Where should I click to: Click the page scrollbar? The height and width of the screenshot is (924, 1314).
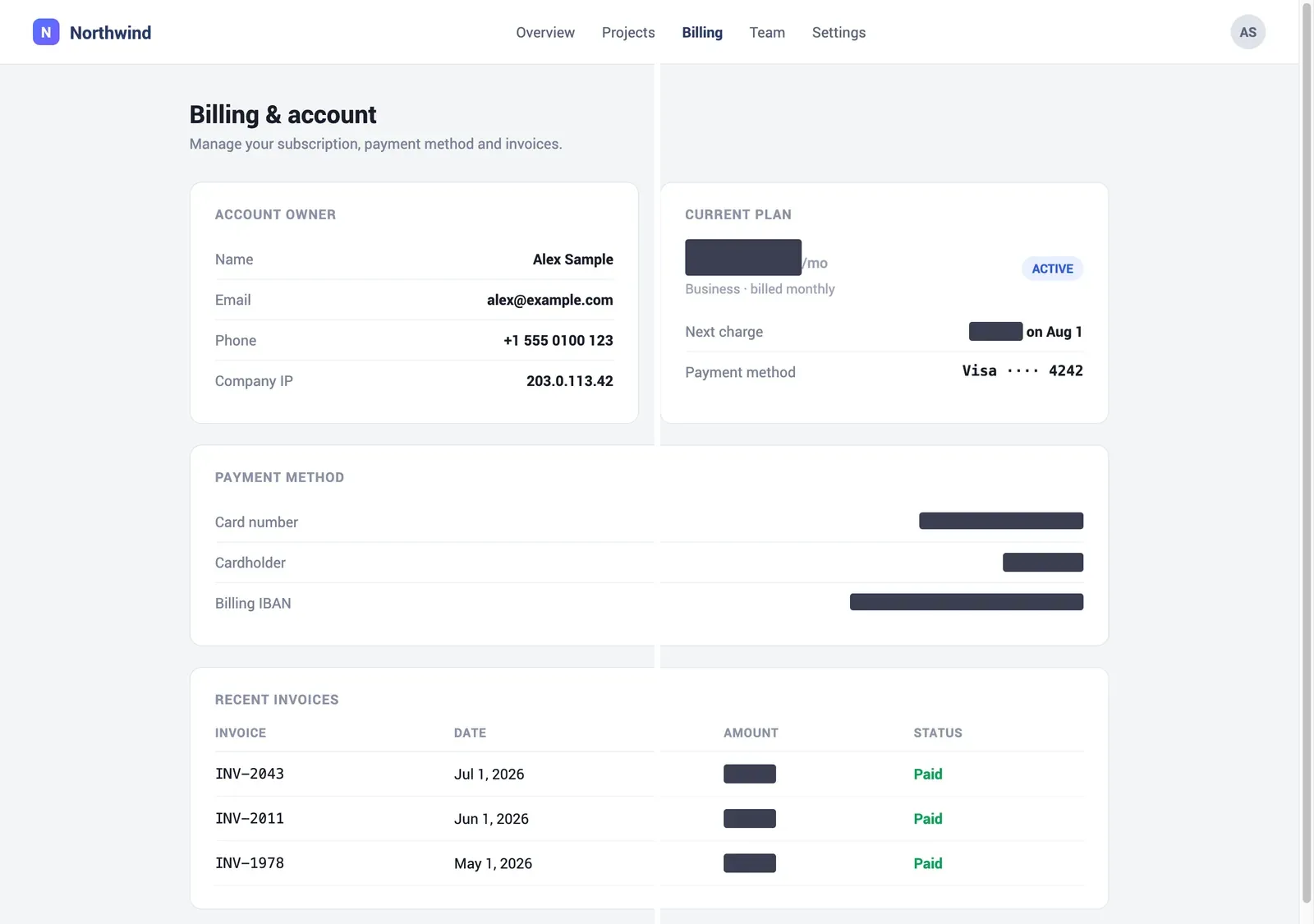pyautogui.click(x=1307, y=452)
